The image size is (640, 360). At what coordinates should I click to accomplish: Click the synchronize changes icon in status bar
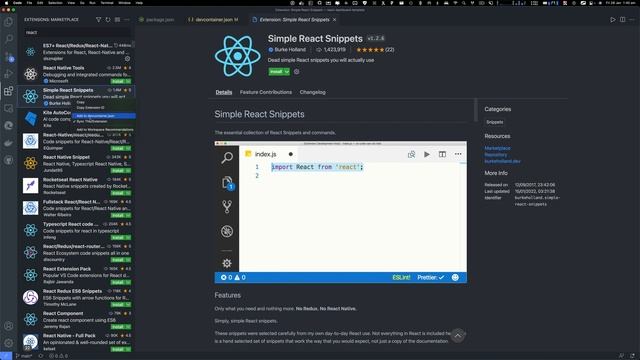(x=40, y=356)
